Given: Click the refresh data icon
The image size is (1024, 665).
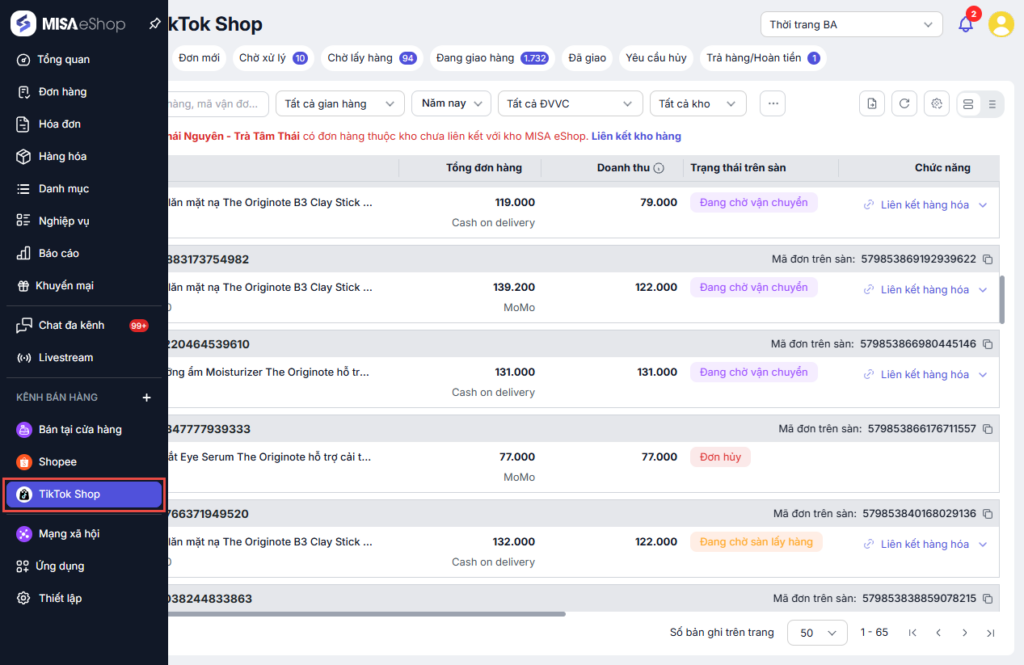Looking at the screenshot, I should coord(904,103).
